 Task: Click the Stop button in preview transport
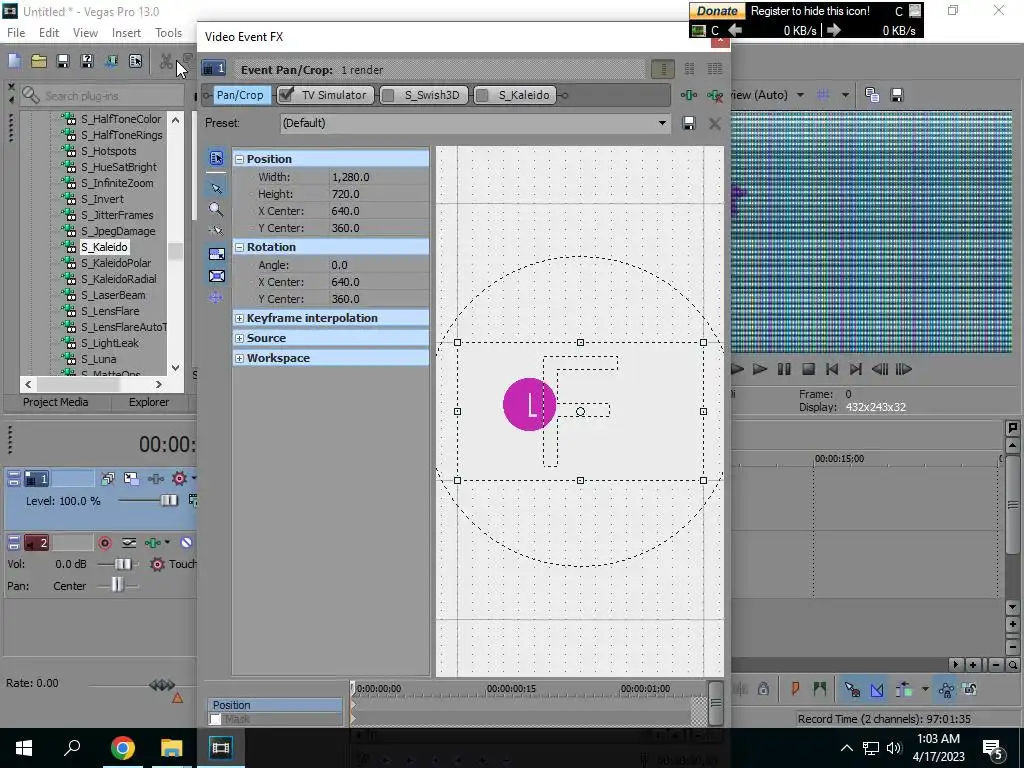pos(808,370)
